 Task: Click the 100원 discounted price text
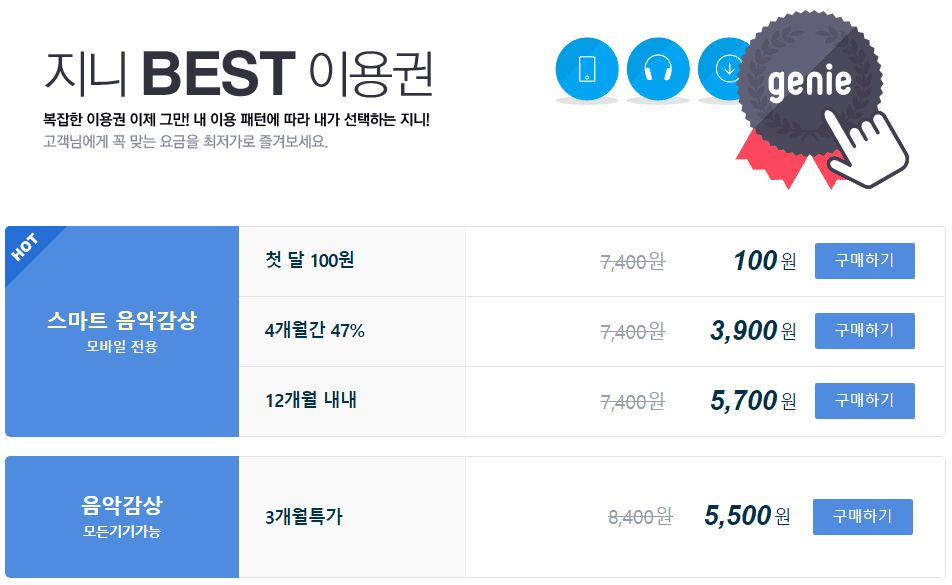coord(764,261)
